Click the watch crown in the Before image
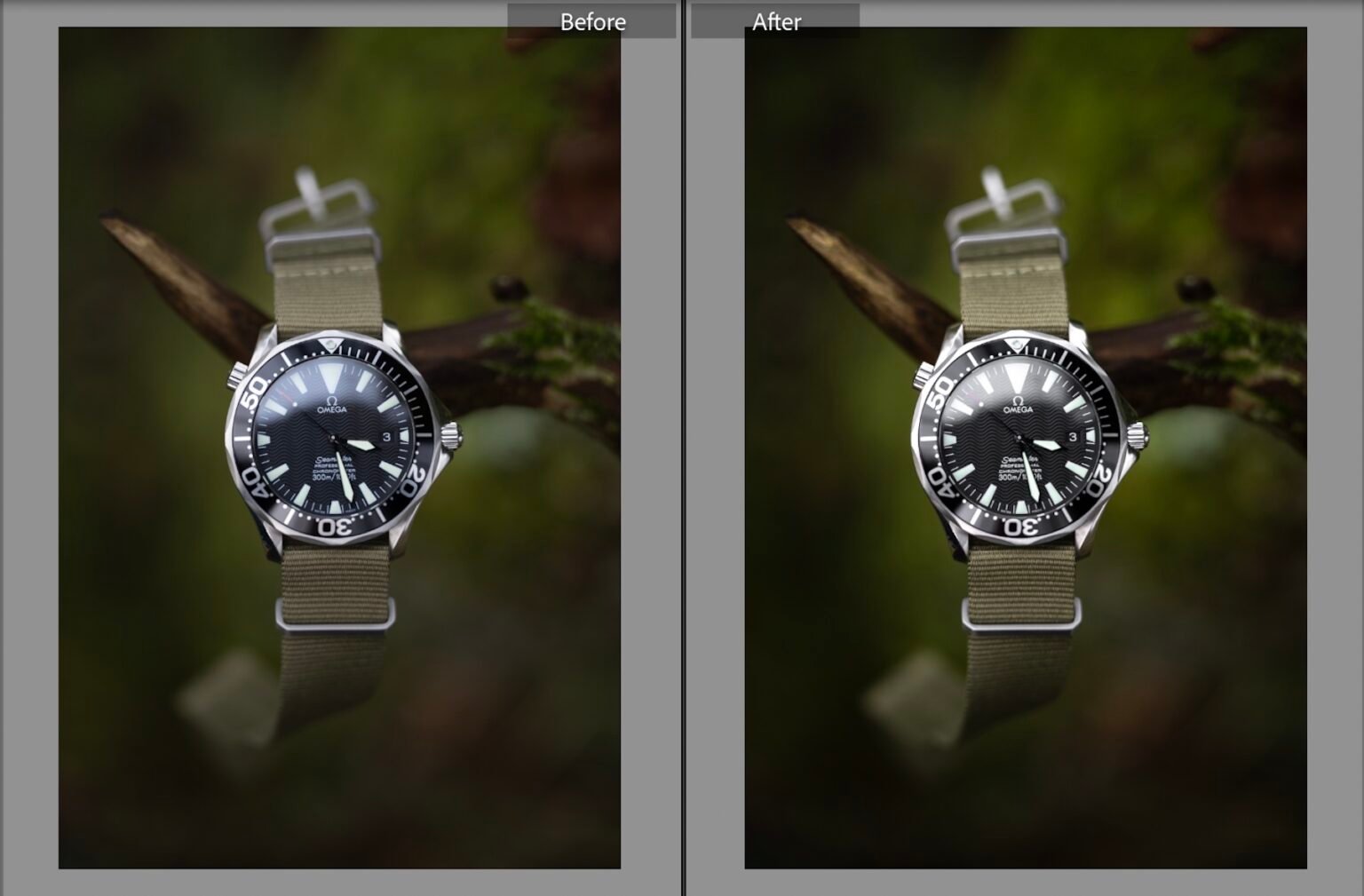The image size is (1364, 896). point(453,435)
